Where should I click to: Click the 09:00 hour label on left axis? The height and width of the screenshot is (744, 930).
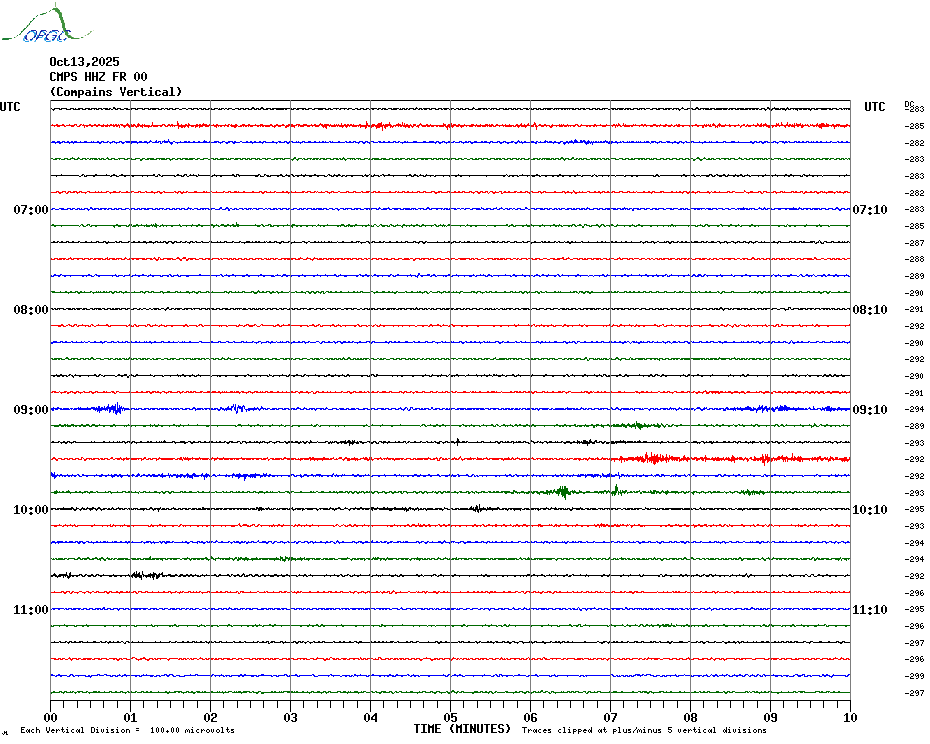point(31,410)
